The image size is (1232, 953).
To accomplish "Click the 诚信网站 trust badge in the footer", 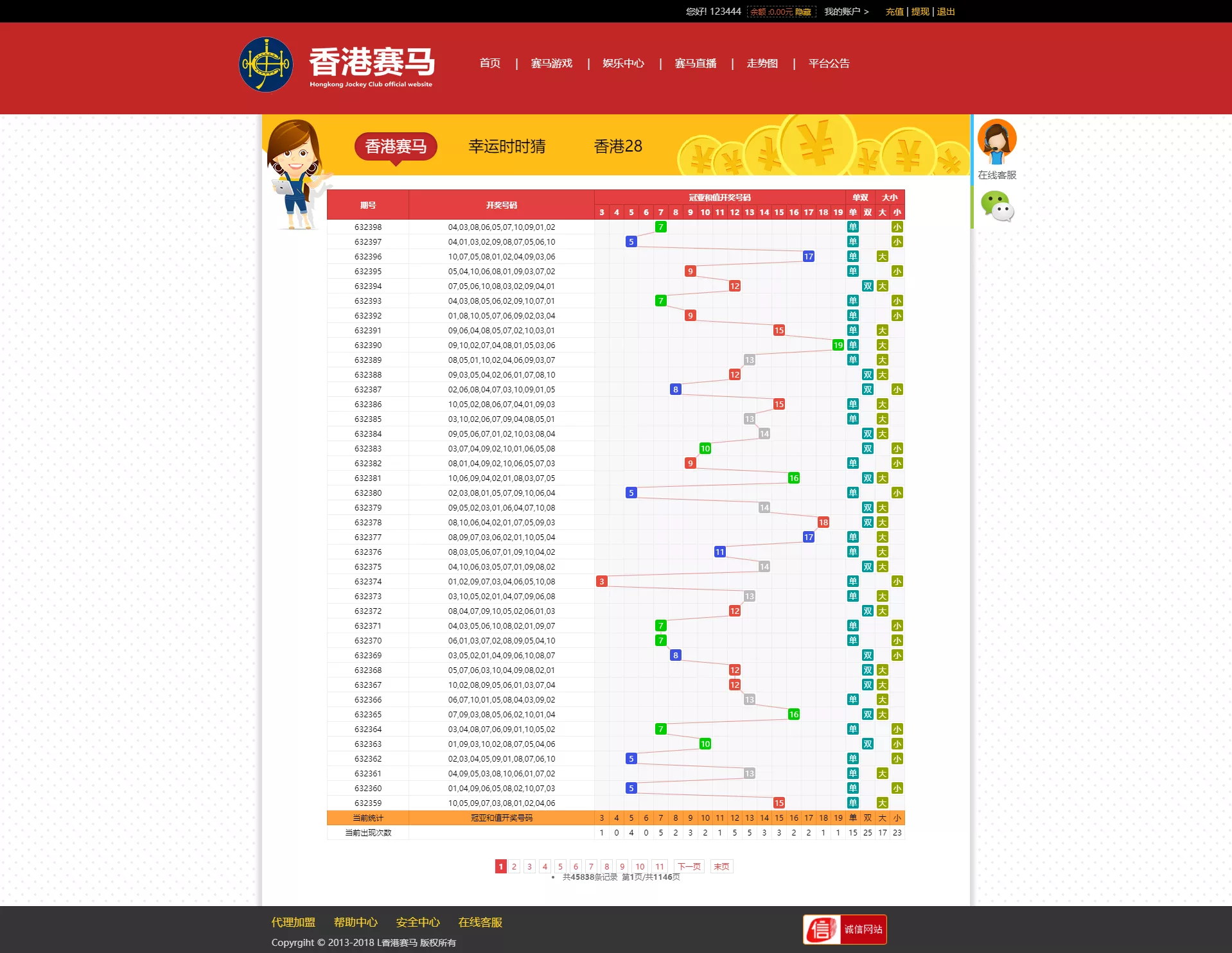I will (843, 929).
